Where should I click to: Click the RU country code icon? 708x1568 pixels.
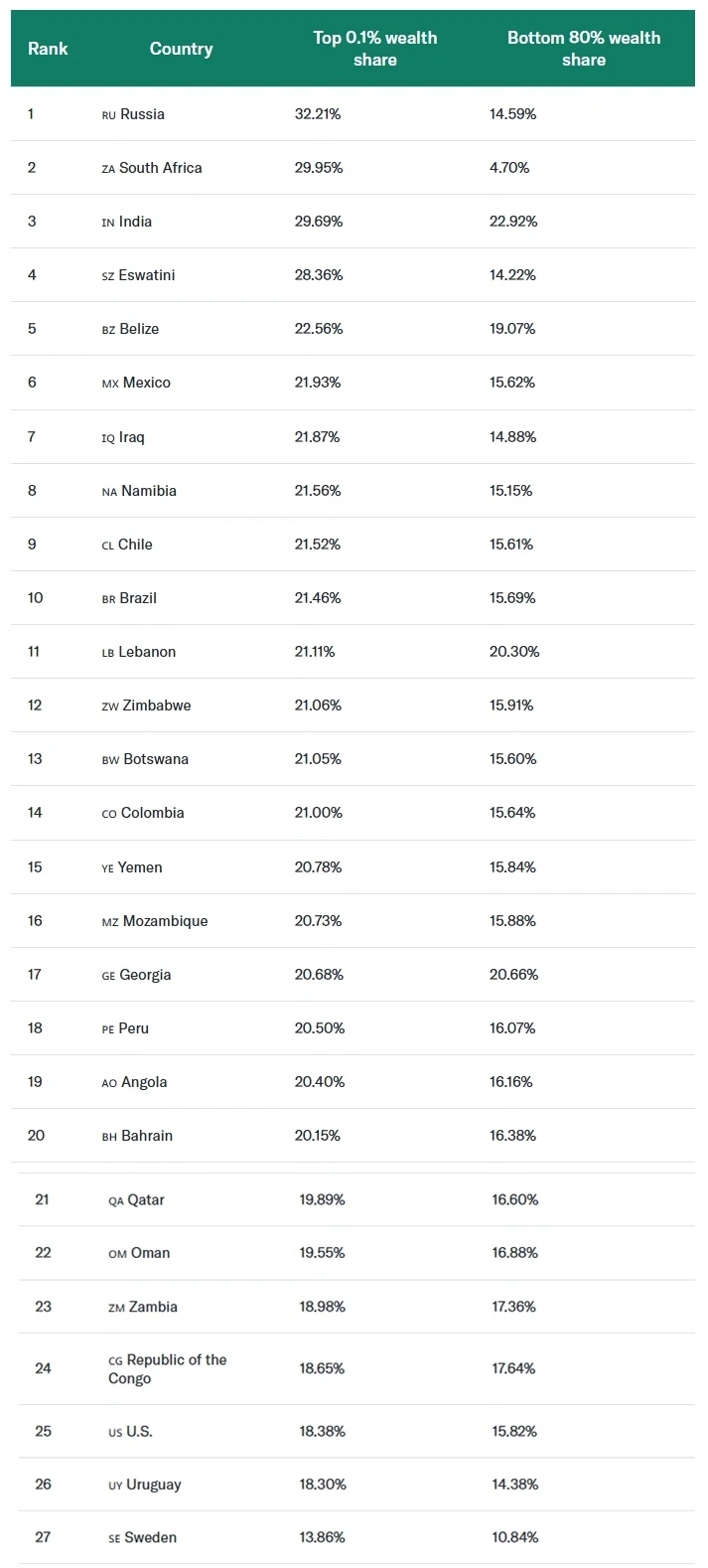pyautogui.click(x=109, y=115)
